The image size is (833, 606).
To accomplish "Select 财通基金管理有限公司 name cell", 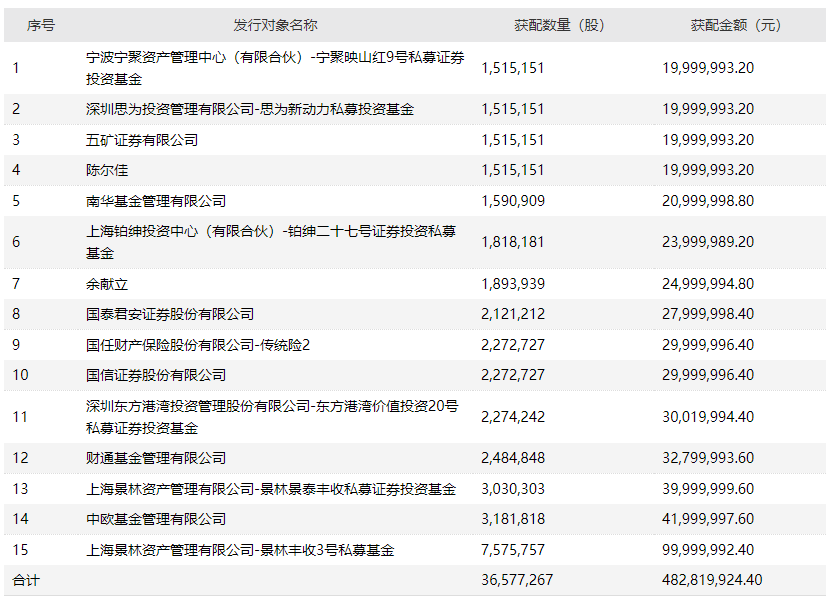I will tap(156, 458).
